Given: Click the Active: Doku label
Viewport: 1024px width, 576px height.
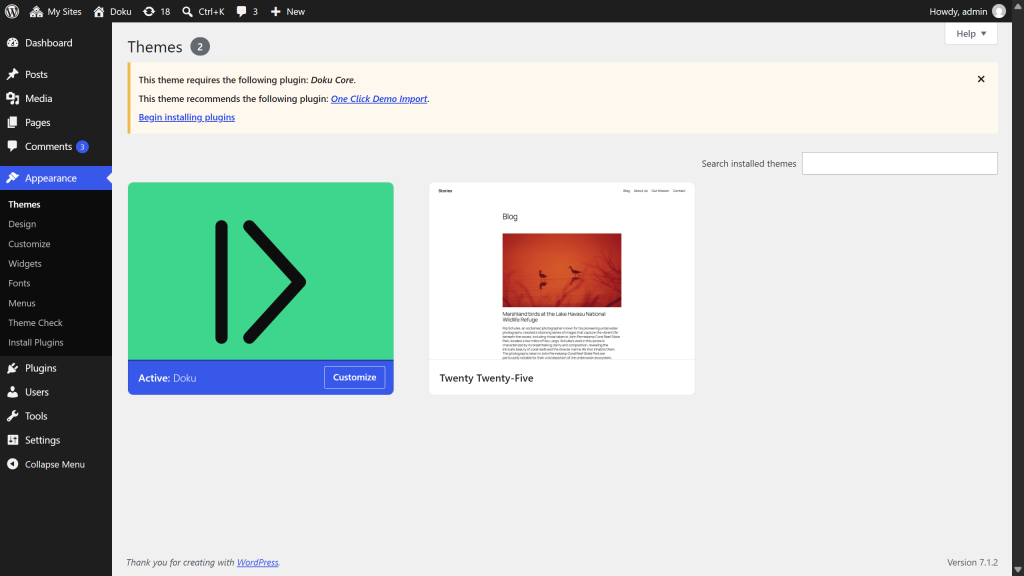Looking at the screenshot, I should (167, 377).
